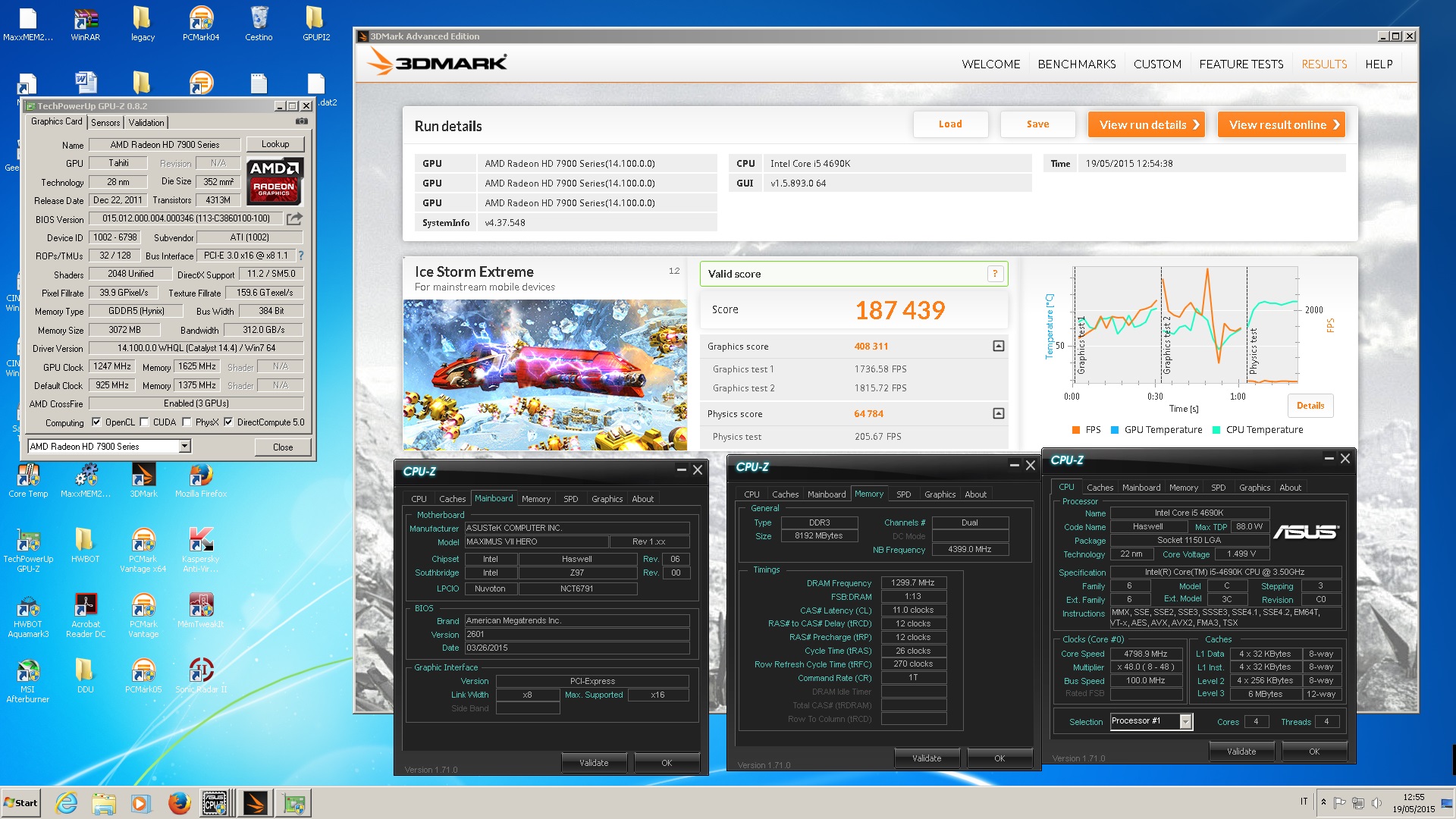Open the Validation tab in GPU-Z
1456x819 pixels.
(146, 122)
